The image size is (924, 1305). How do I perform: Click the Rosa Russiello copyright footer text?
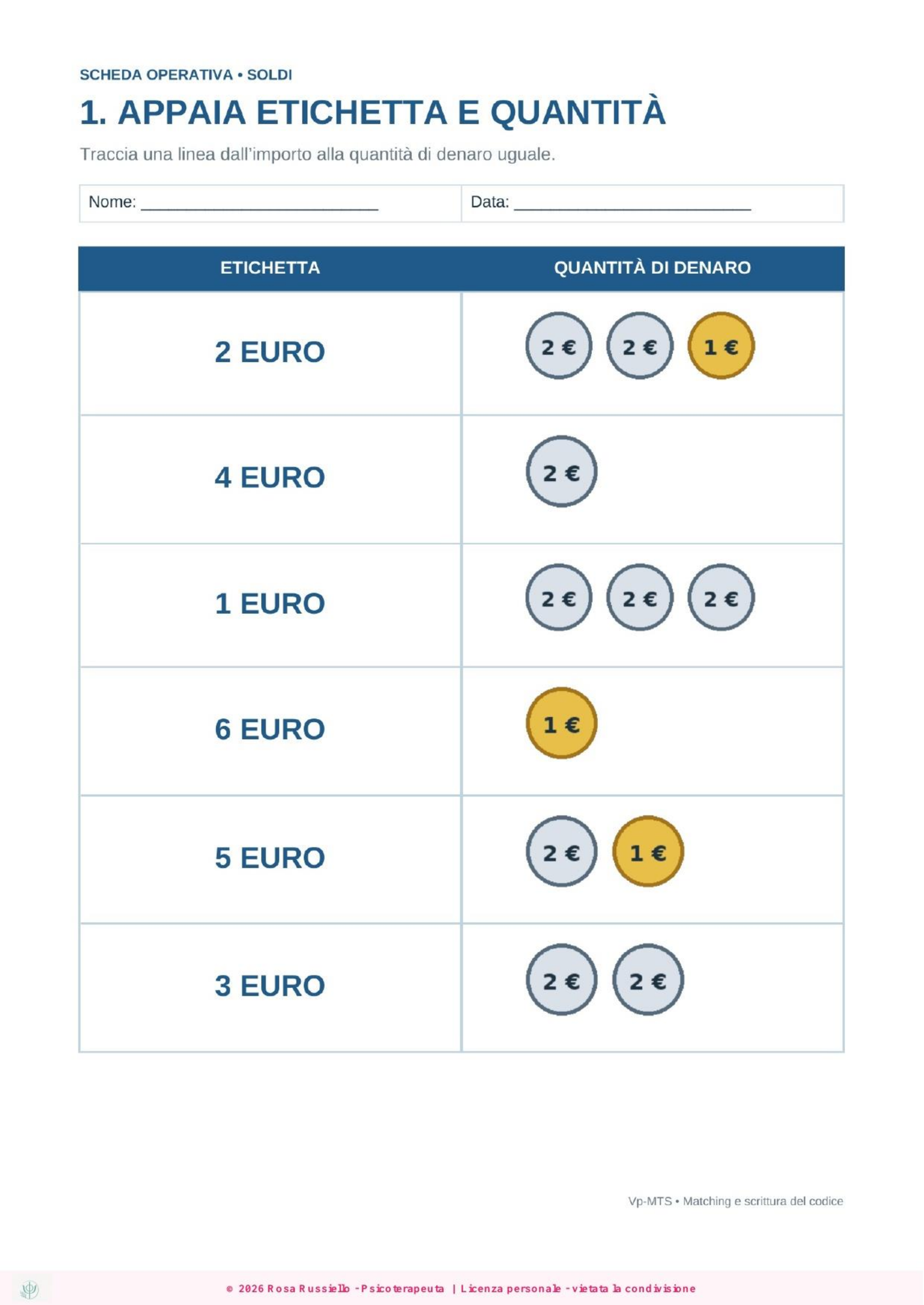pos(461,1289)
